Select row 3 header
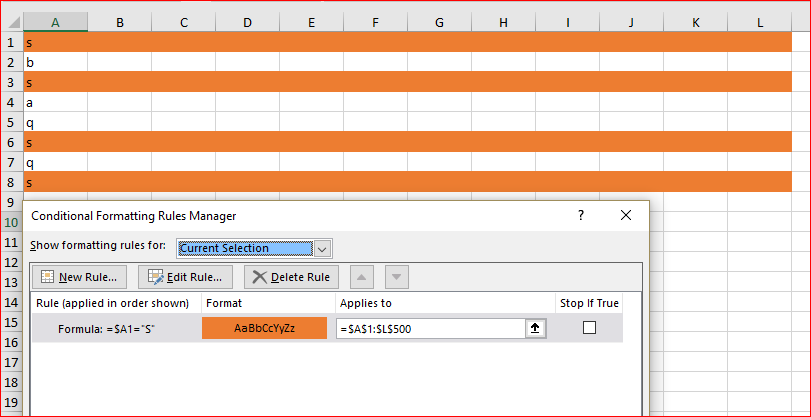811x417 pixels. point(12,82)
